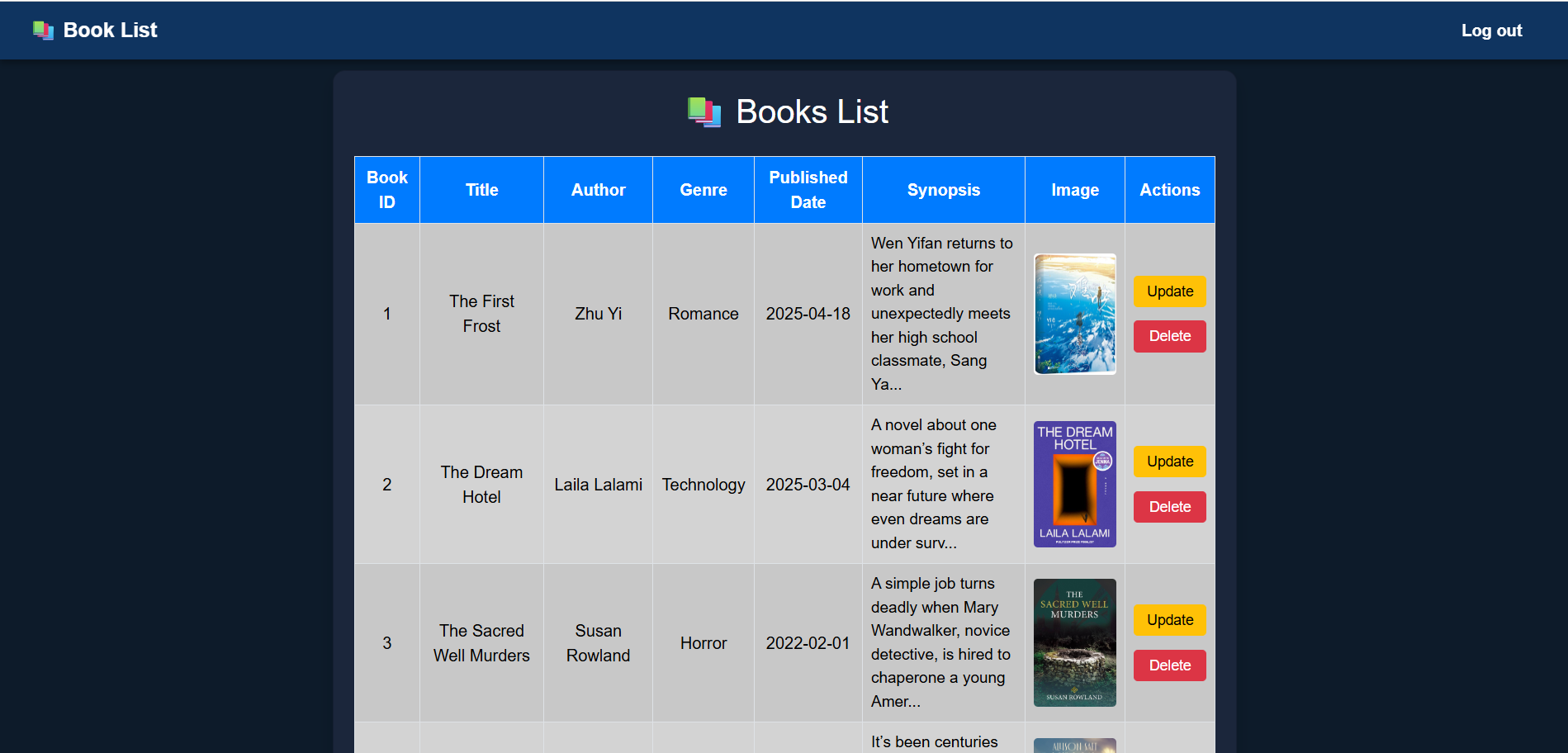Log out of the application

click(1491, 31)
